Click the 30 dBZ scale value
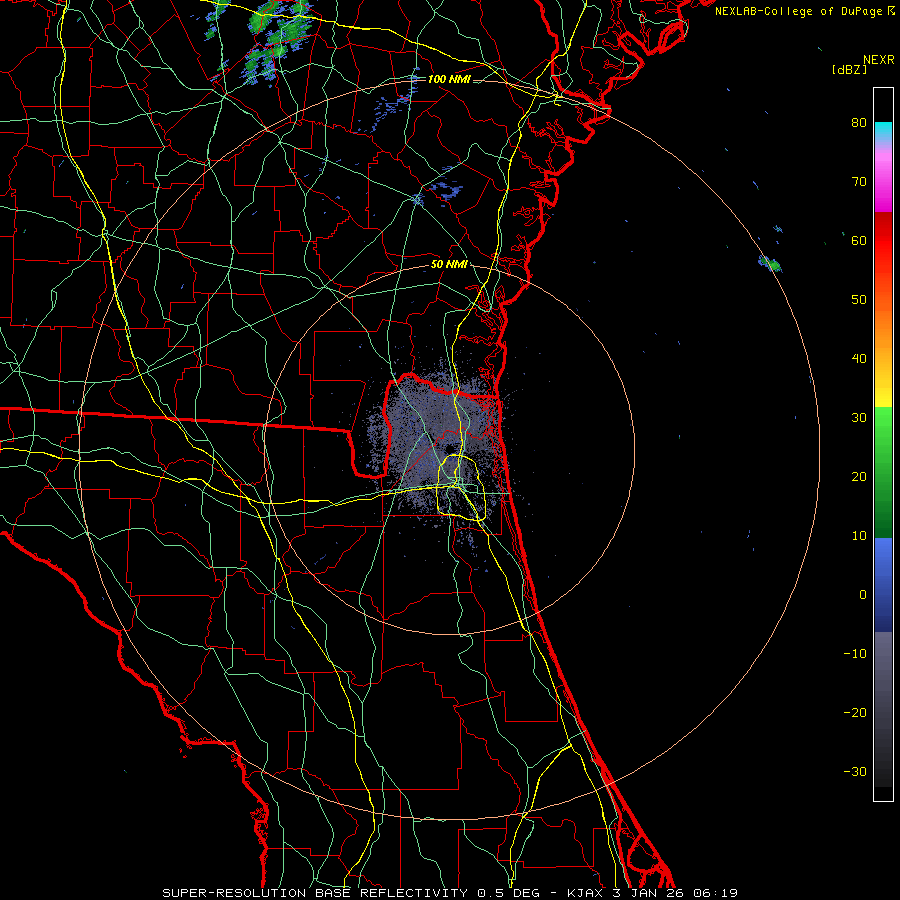Screen dimensions: 900x900 tap(859, 417)
